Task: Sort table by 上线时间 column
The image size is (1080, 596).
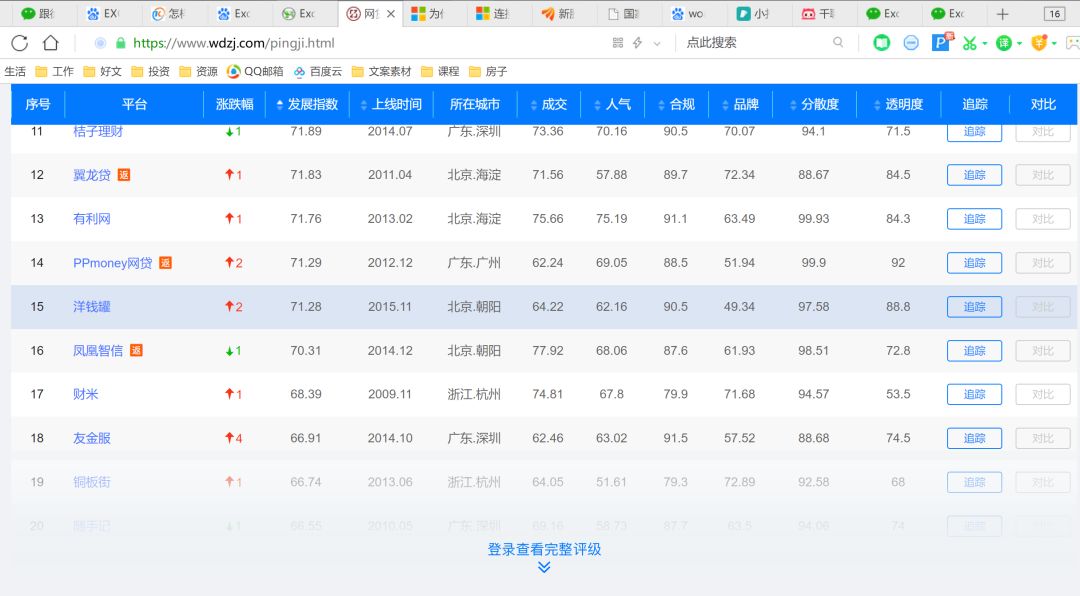Action: pos(391,104)
